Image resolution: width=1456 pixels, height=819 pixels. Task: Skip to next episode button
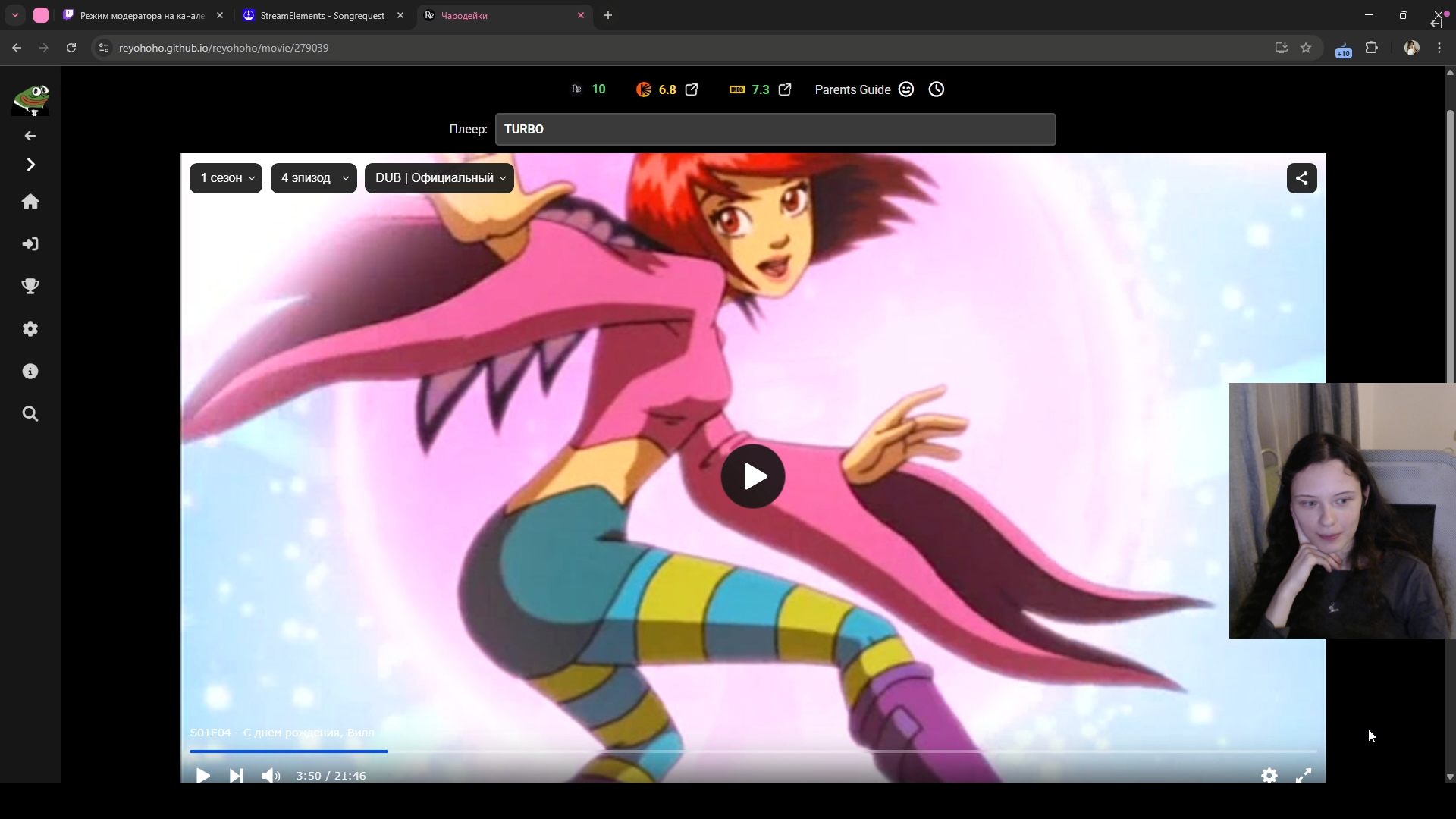click(237, 775)
